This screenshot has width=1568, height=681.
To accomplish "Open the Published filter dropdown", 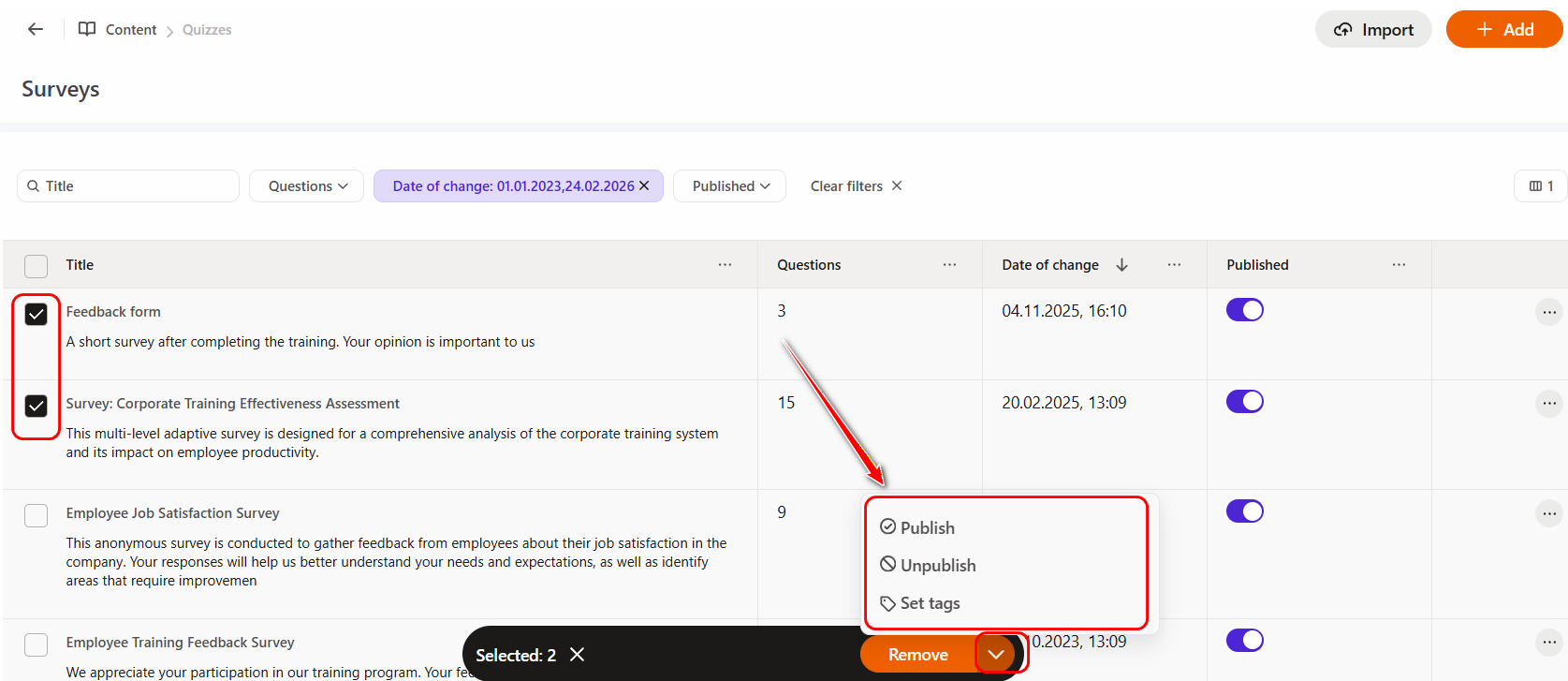I will click(730, 186).
